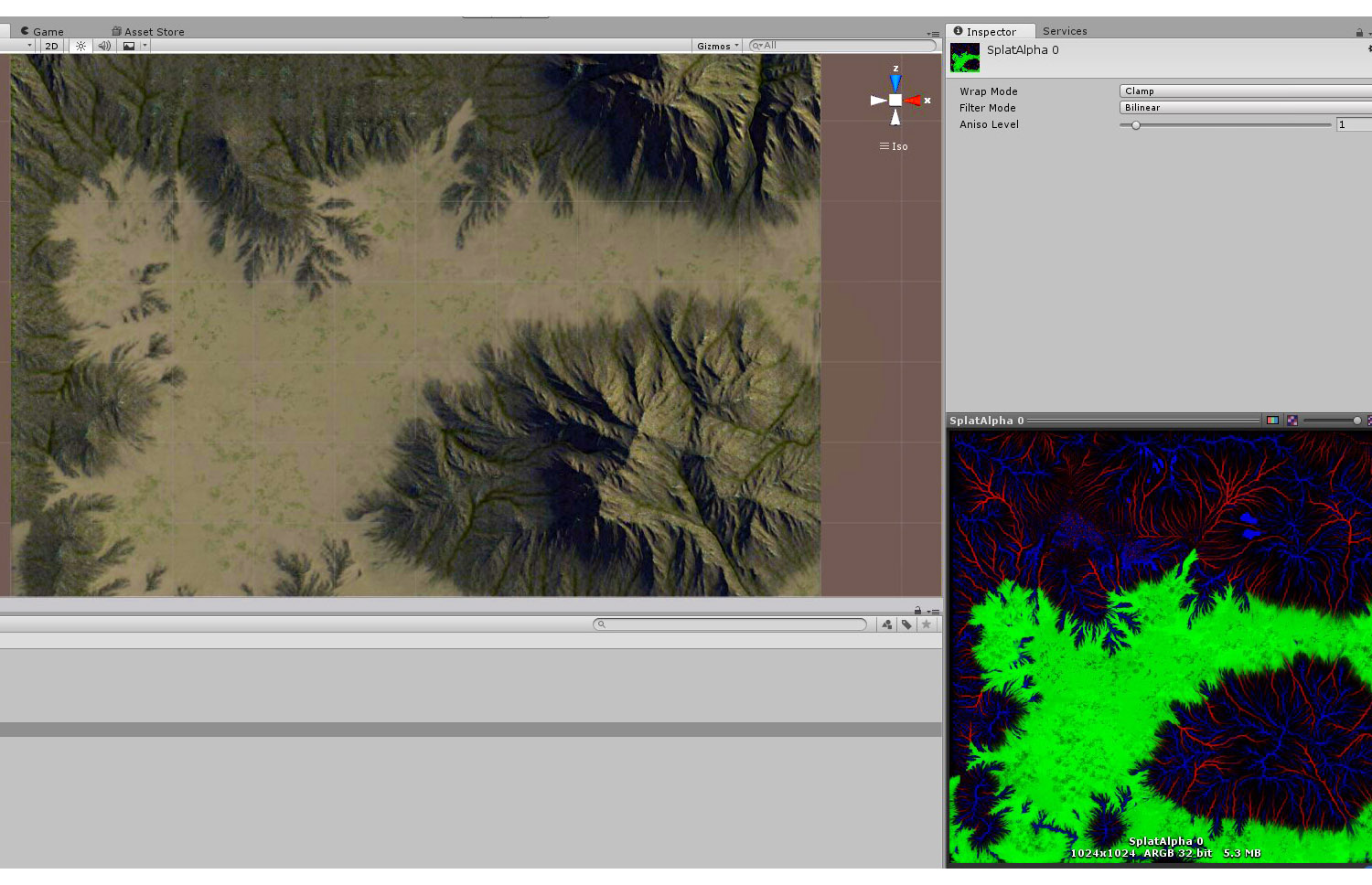
Task: Open the Inspector tab
Action: coord(991,31)
